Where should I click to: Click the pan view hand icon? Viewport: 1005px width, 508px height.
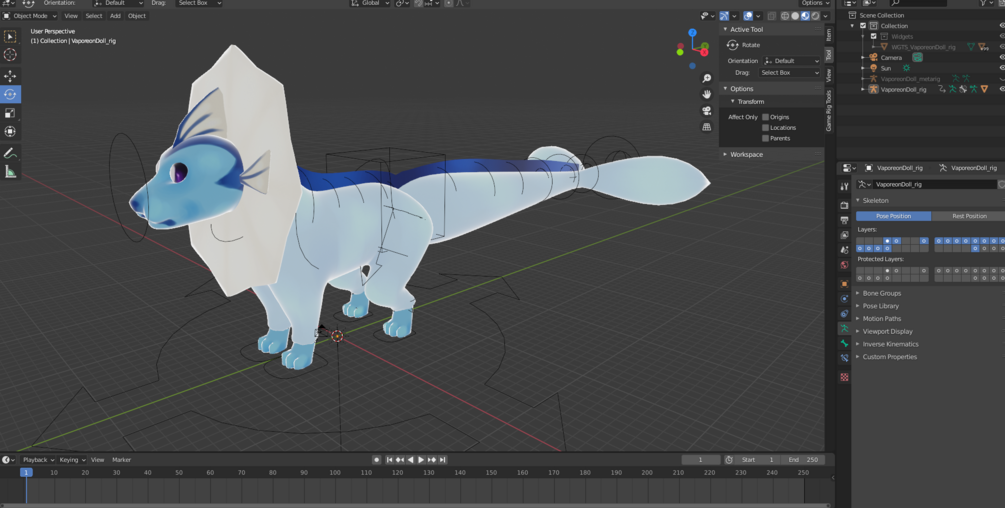coord(706,94)
